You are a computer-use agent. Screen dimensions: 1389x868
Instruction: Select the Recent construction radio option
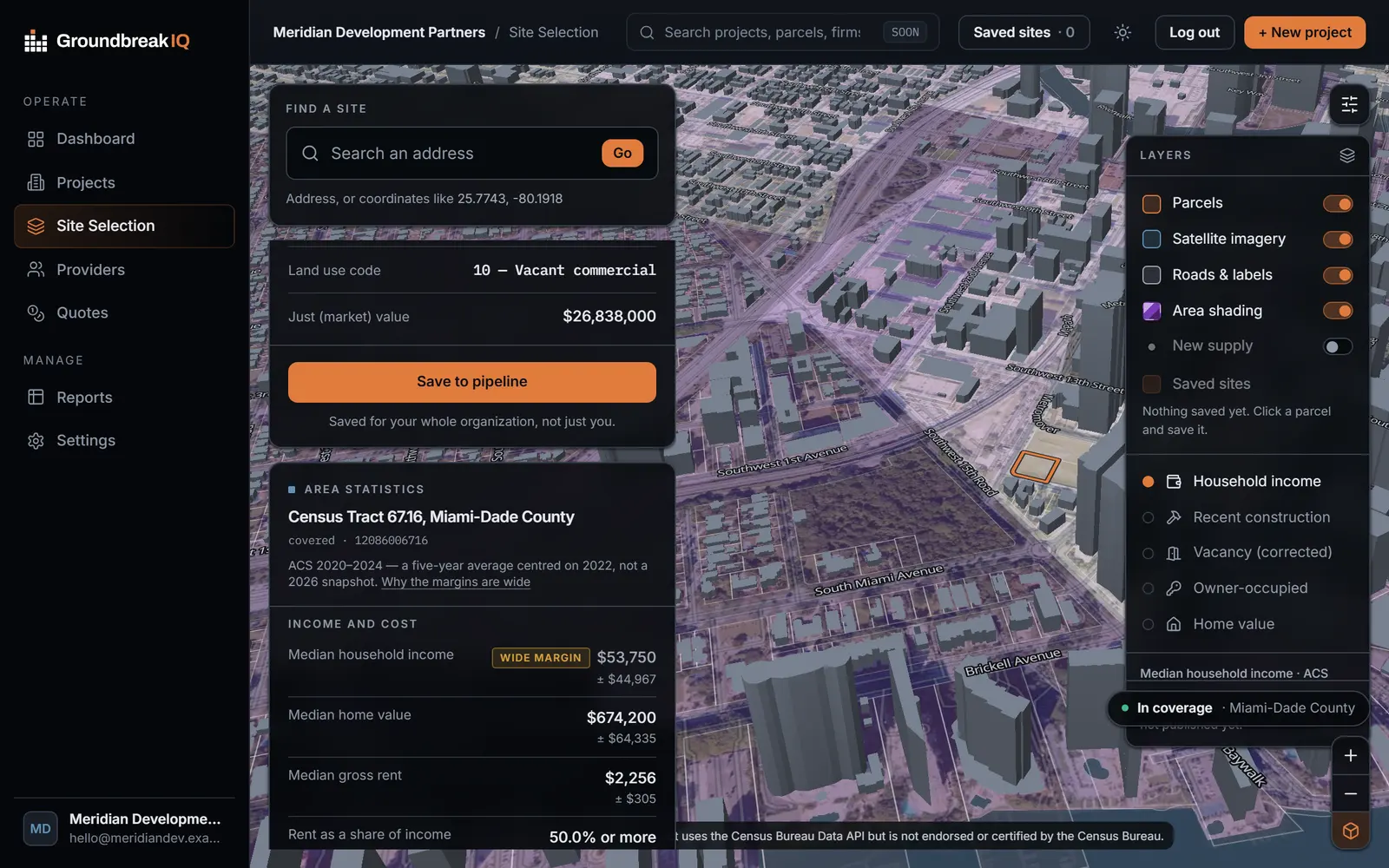click(x=1148, y=517)
